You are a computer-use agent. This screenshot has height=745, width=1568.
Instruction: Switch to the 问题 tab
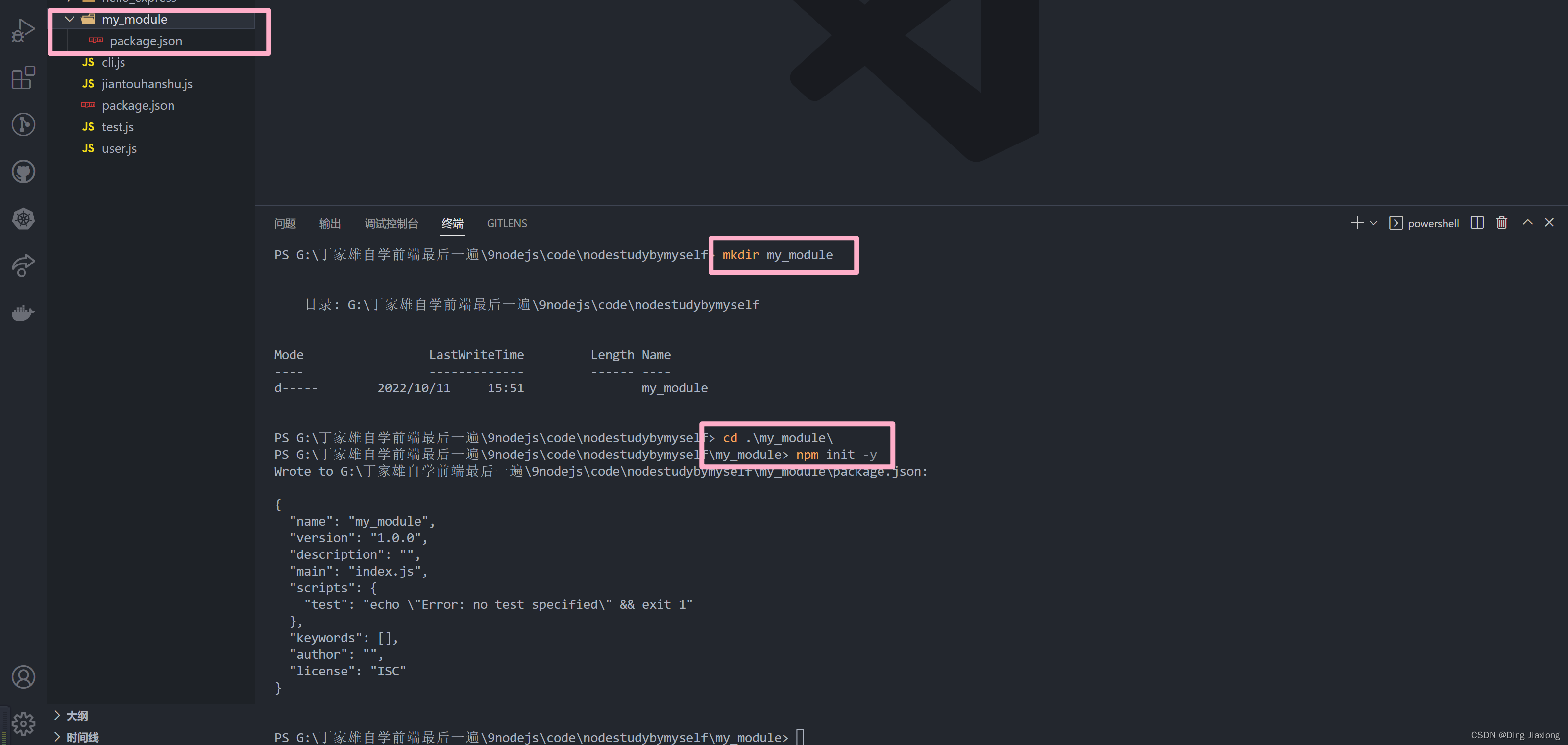[x=285, y=223]
